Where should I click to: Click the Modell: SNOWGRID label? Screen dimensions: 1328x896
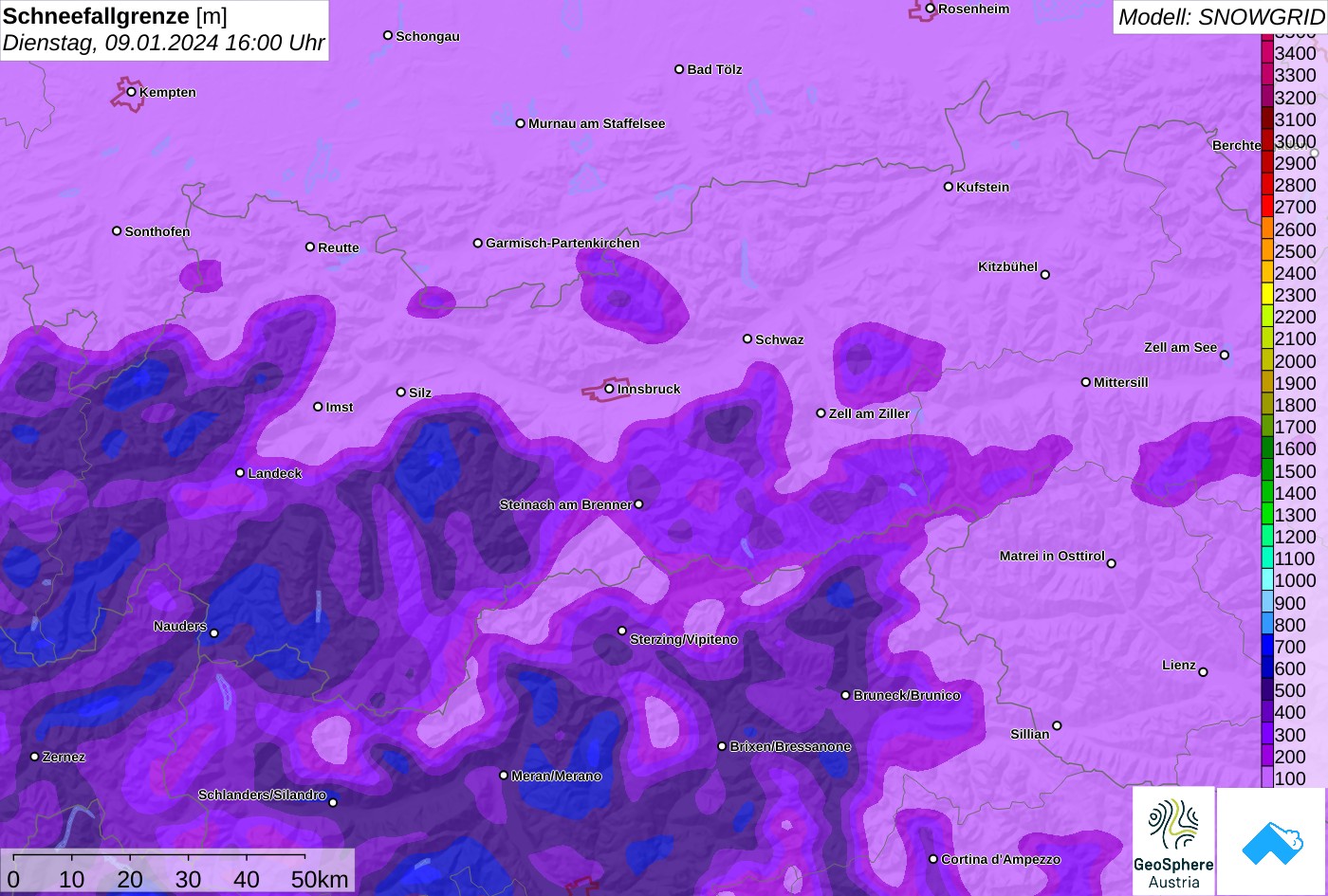click(x=1221, y=17)
